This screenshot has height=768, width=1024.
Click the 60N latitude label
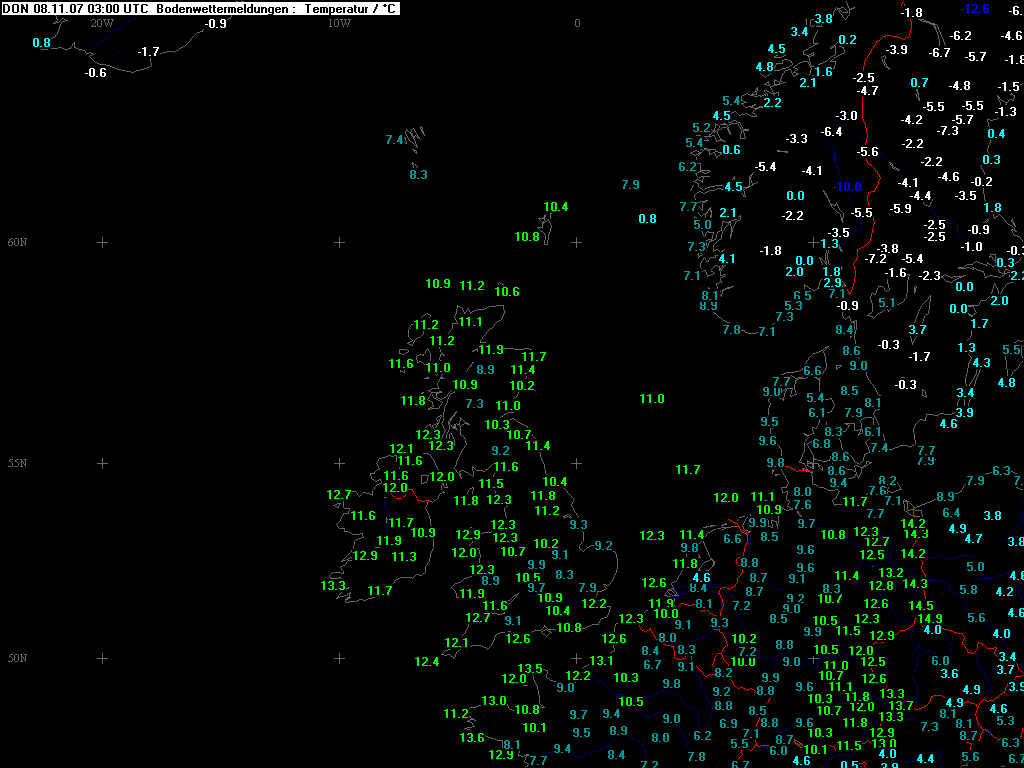point(17,242)
